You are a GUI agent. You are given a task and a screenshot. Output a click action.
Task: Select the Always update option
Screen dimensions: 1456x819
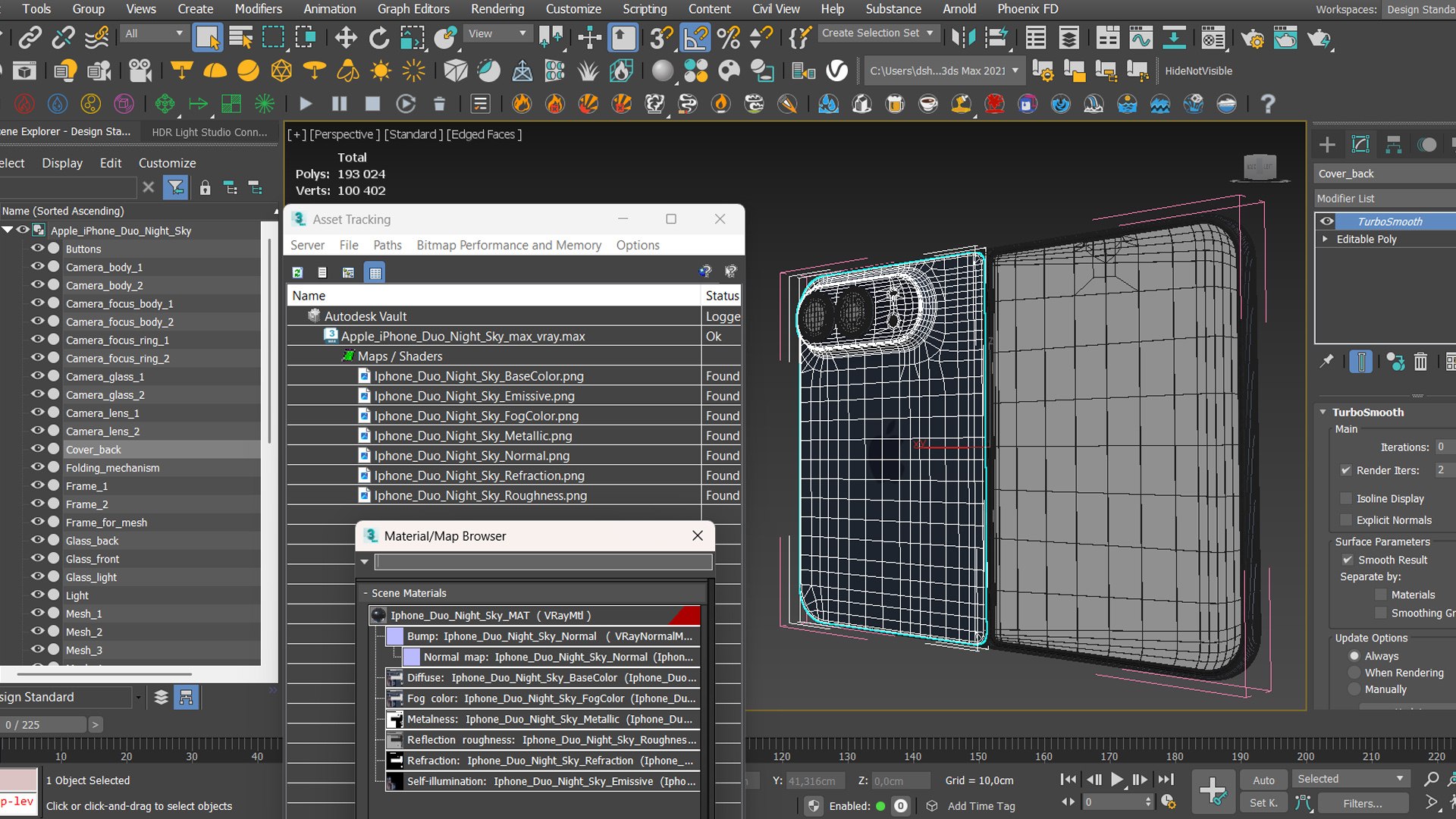click(x=1354, y=656)
